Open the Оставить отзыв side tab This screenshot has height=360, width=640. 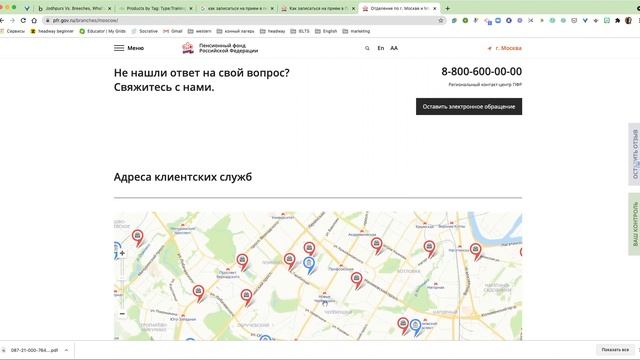coord(634,154)
